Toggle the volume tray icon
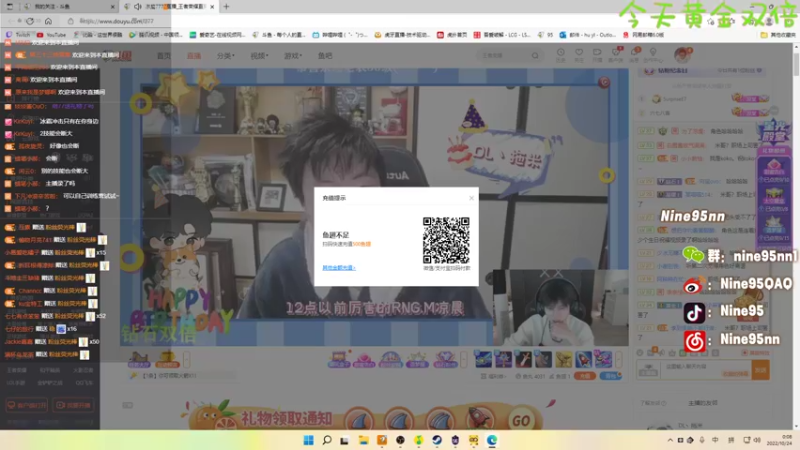 758,440
